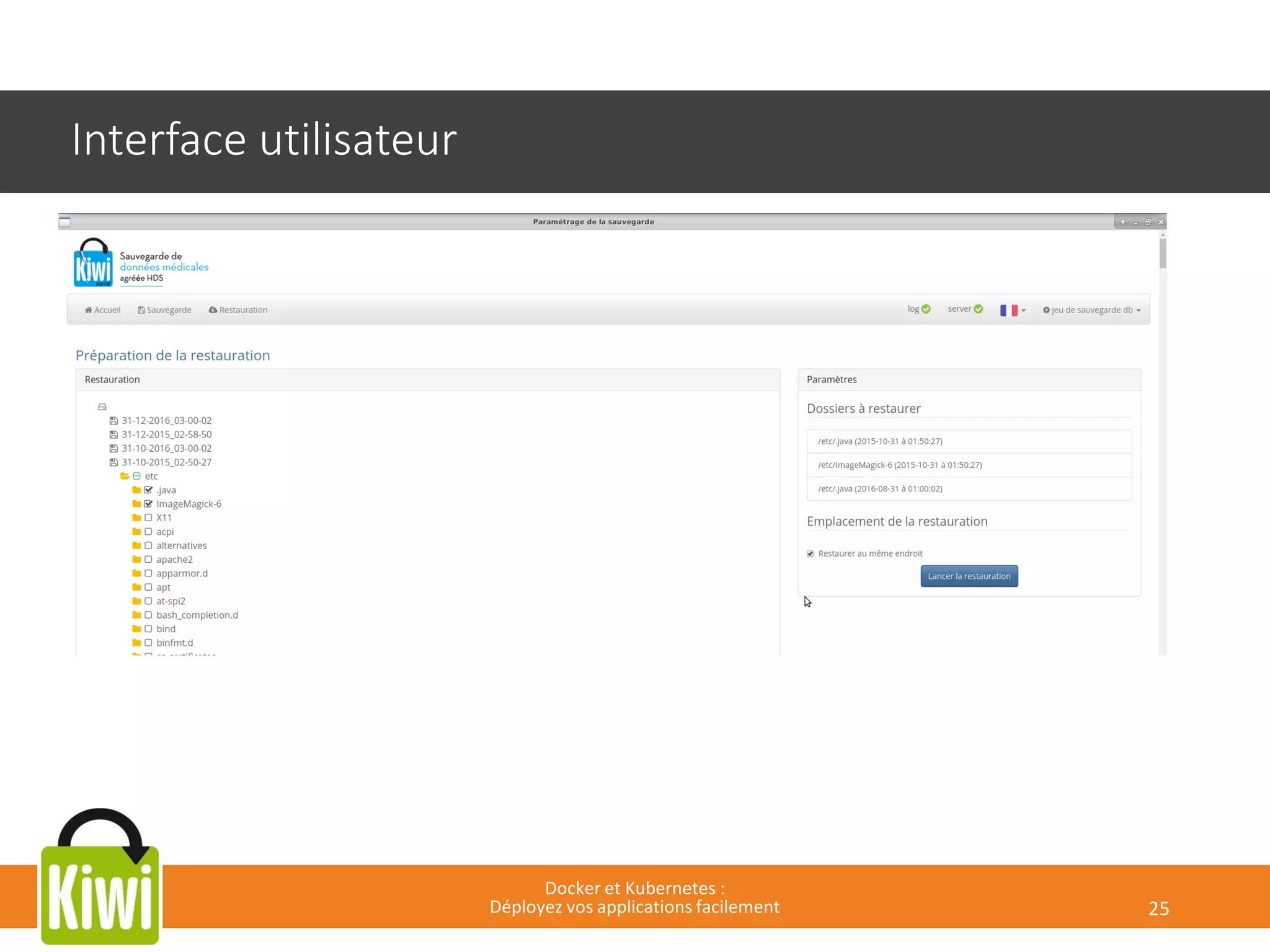The image size is (1270, 952).
Task: Select backup 31-10-2015_02-50-27
Action: tap(167, 462)
